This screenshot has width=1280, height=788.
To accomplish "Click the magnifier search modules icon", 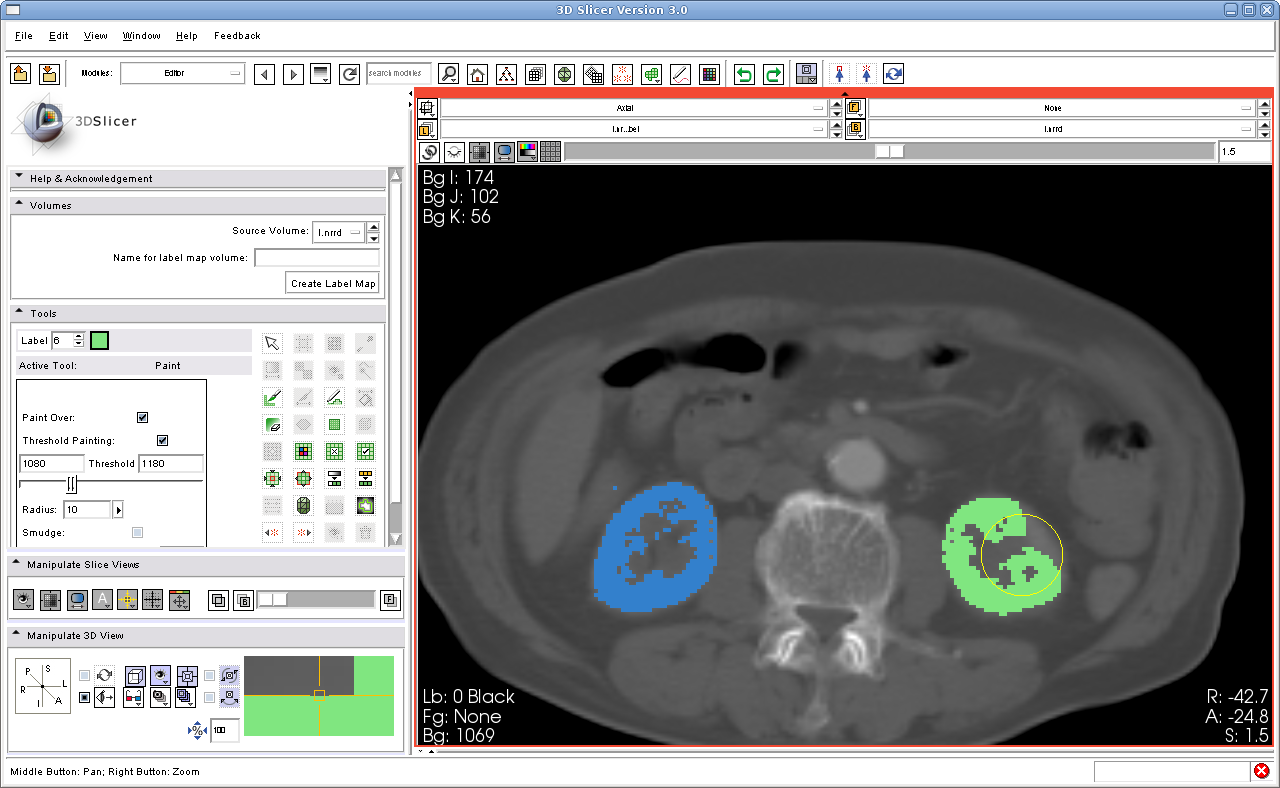I will [x=449, y=74].
